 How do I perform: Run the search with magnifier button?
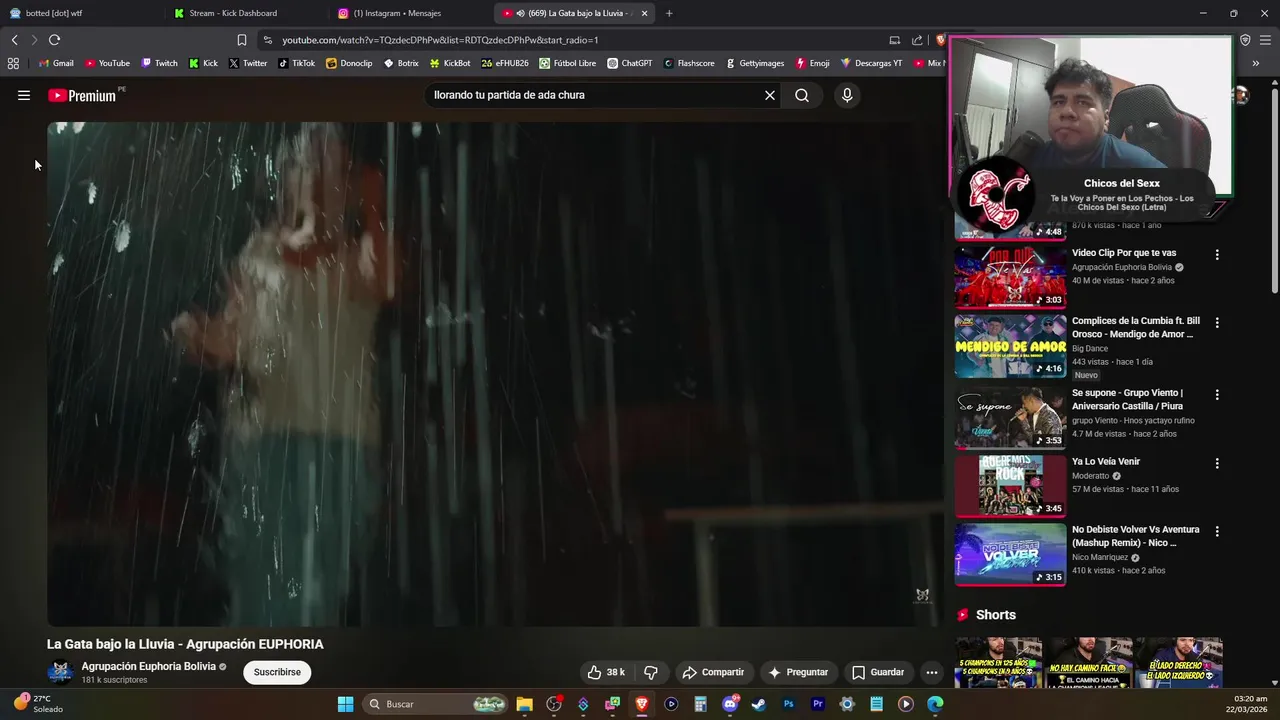click(802, 95)
